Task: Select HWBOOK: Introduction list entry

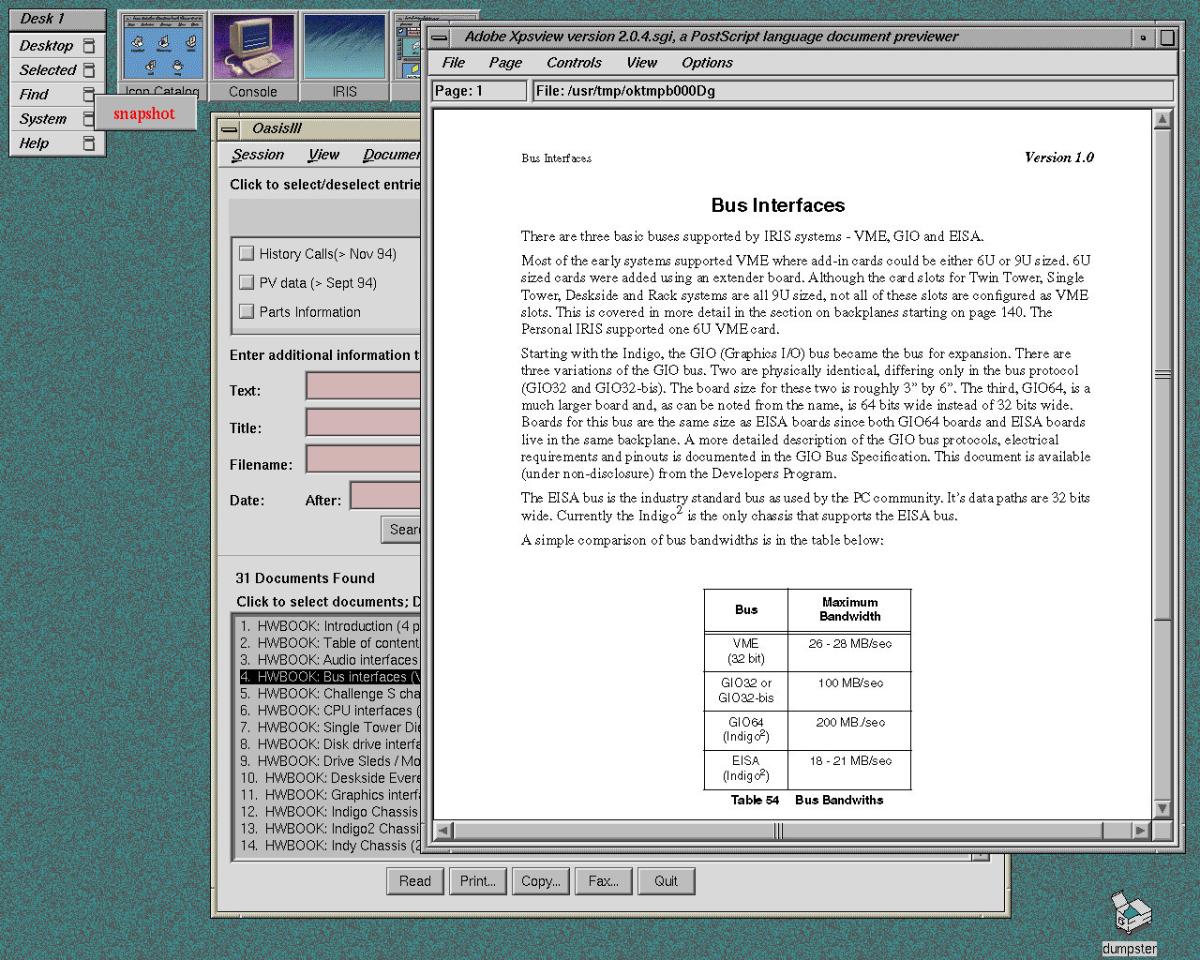Action: [x=330, y=626]
